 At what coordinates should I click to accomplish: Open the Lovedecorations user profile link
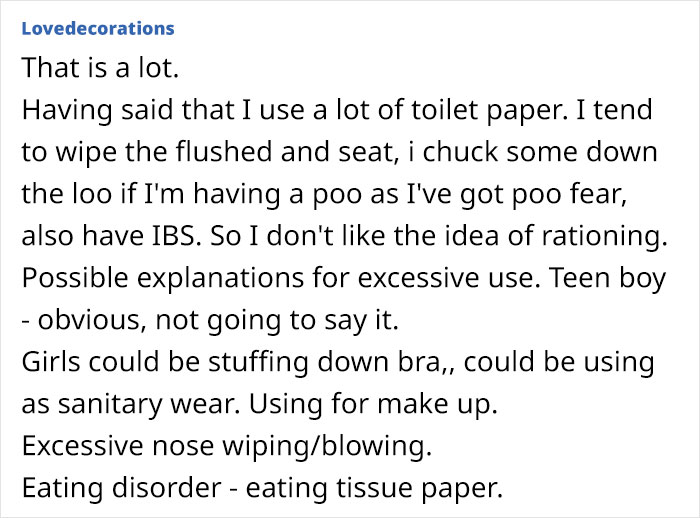(97, 28)
